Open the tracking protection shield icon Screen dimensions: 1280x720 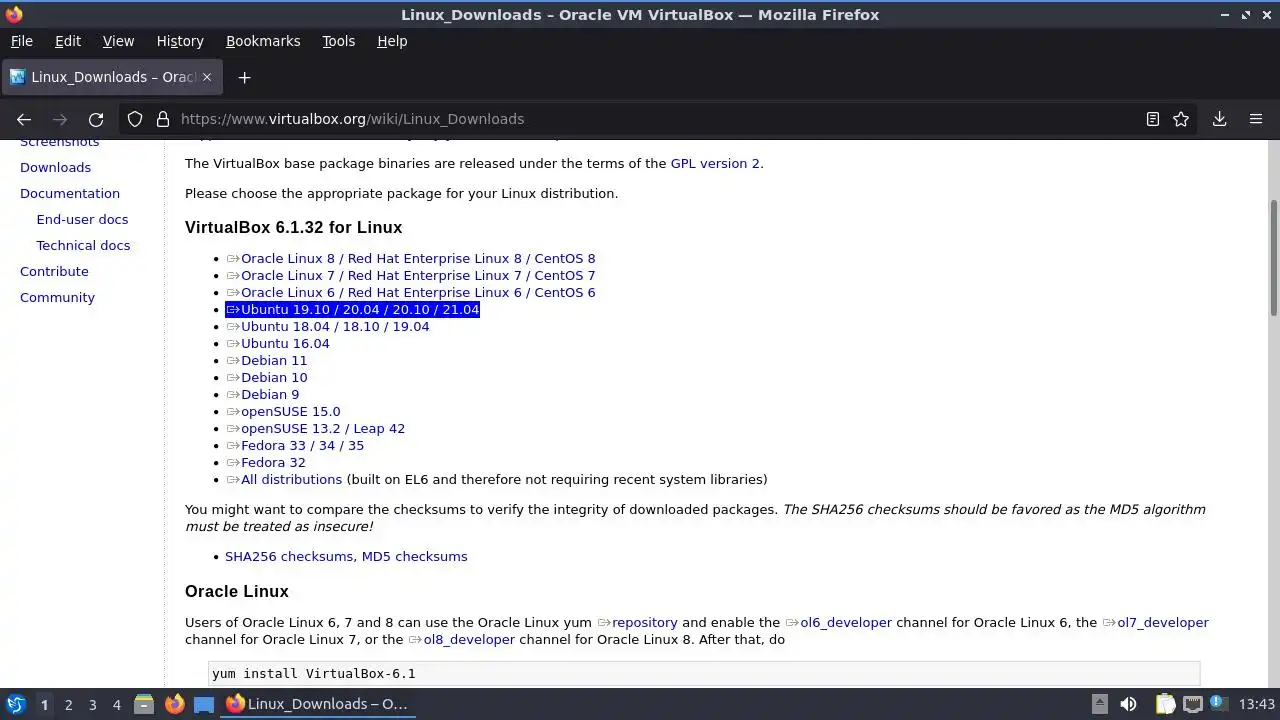click(135, 119)
